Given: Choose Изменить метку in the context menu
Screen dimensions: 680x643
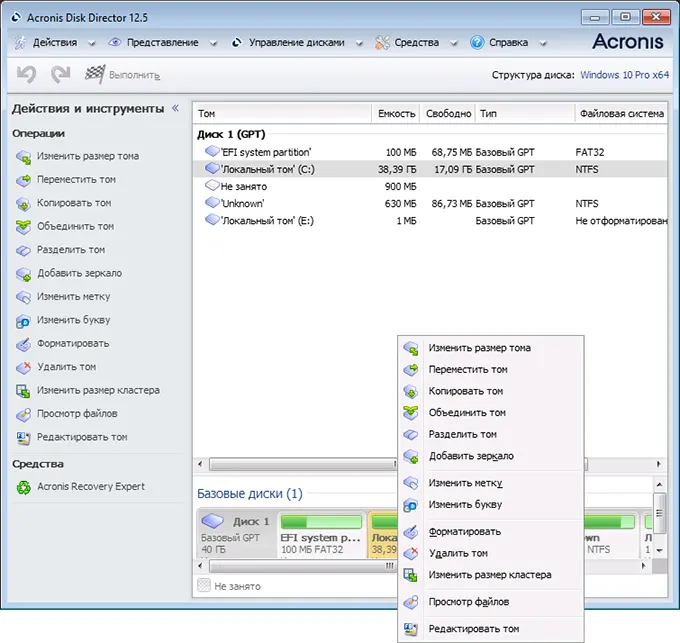Looking at the screenshot, I should 490,483.
